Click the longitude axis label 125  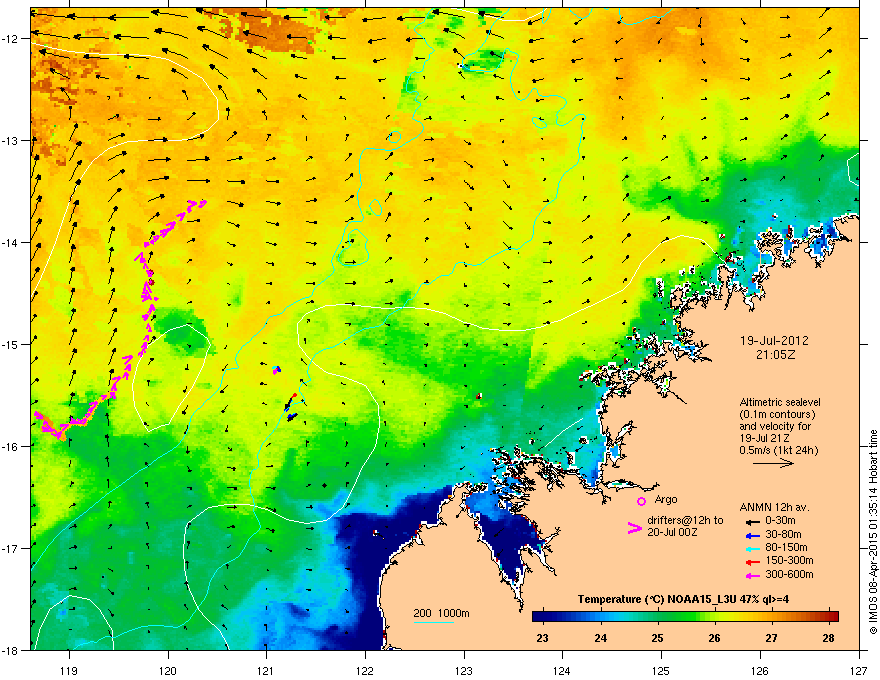pyautogui.click(x=661, y=670)
